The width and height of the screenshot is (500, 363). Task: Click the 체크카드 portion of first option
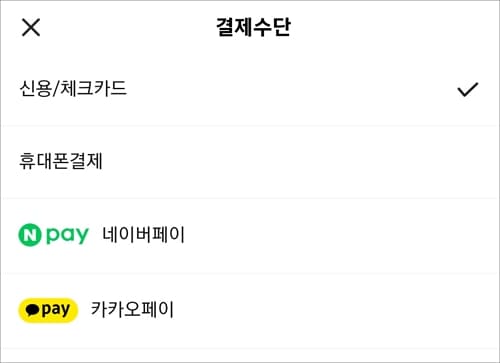coord(93,88)
